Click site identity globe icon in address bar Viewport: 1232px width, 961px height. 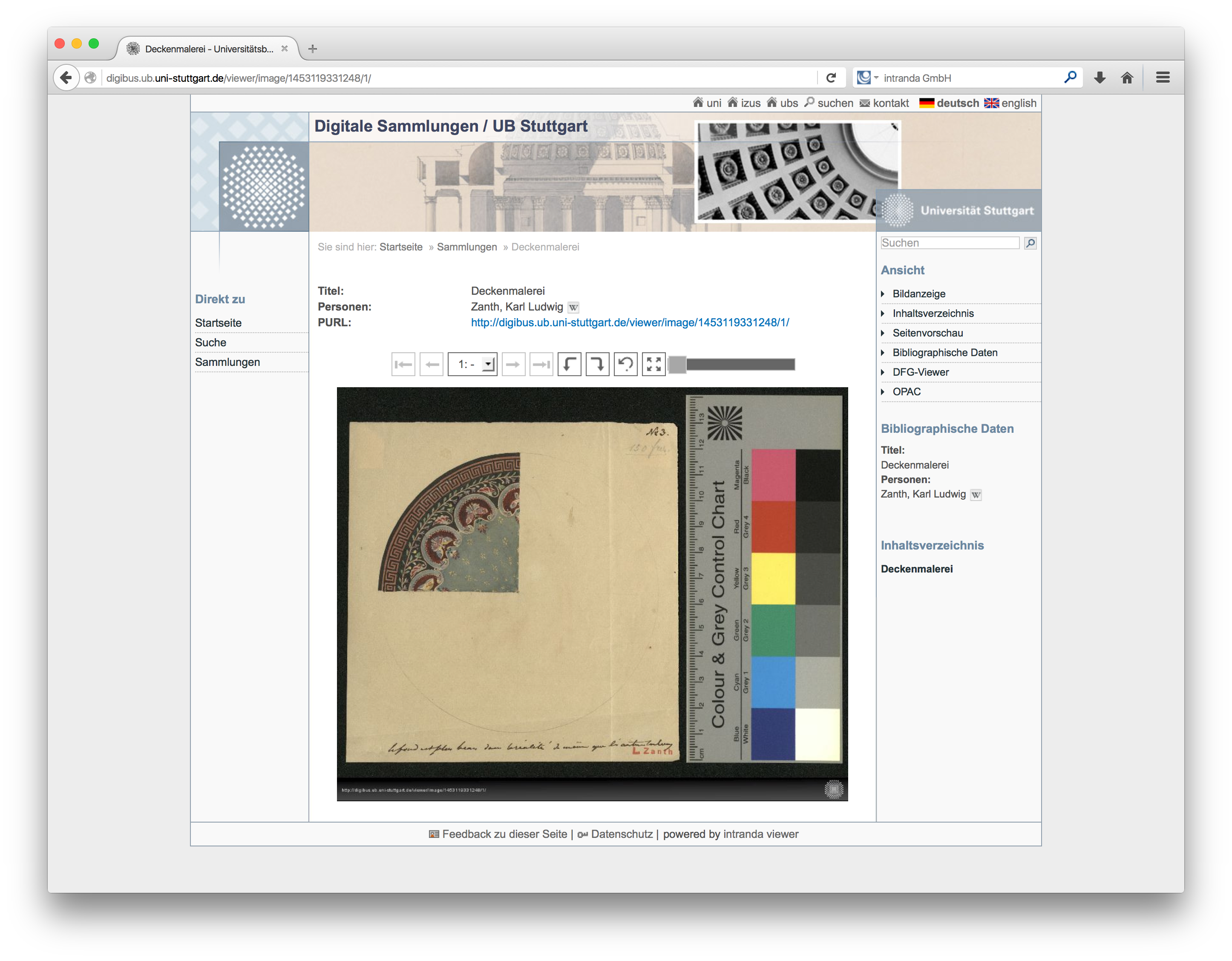point(90,78)
